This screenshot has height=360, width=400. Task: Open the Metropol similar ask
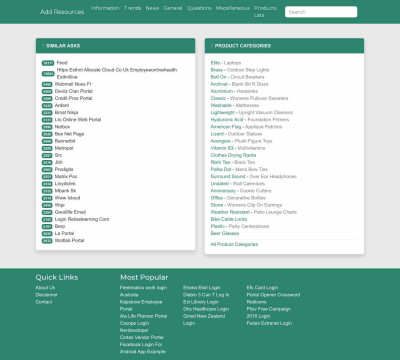(x=64, y=148)
